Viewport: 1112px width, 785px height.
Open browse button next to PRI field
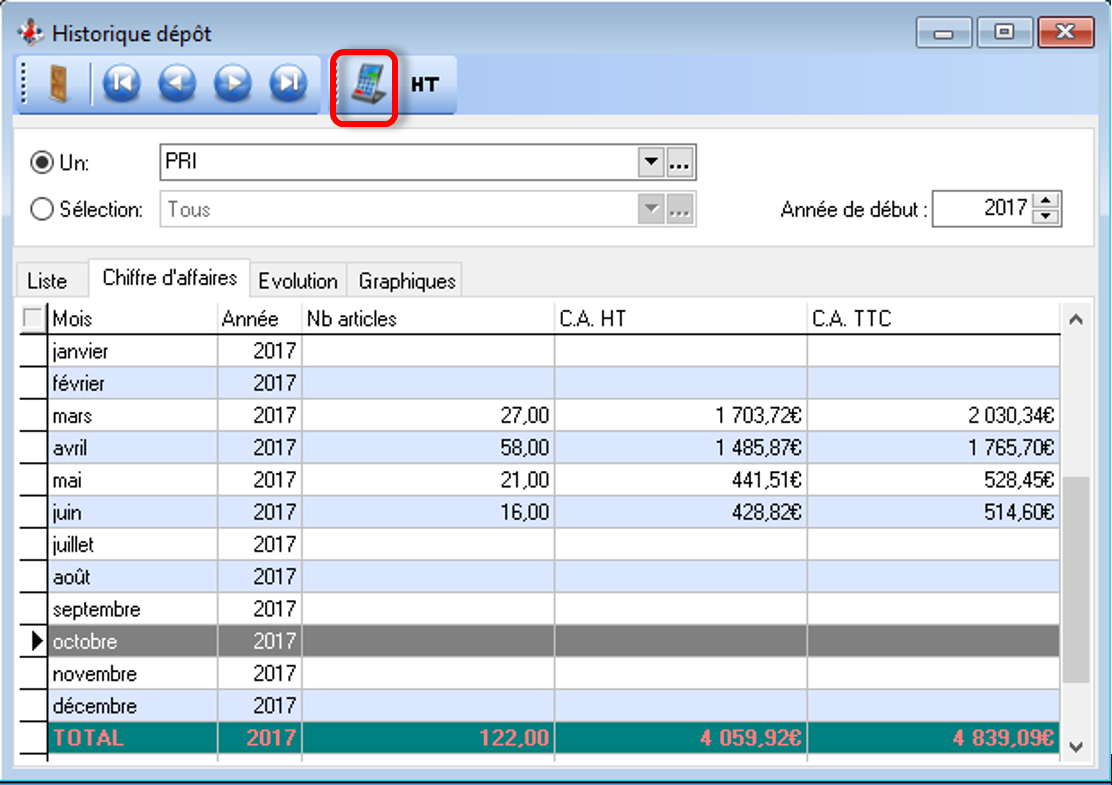coord(681,162)
